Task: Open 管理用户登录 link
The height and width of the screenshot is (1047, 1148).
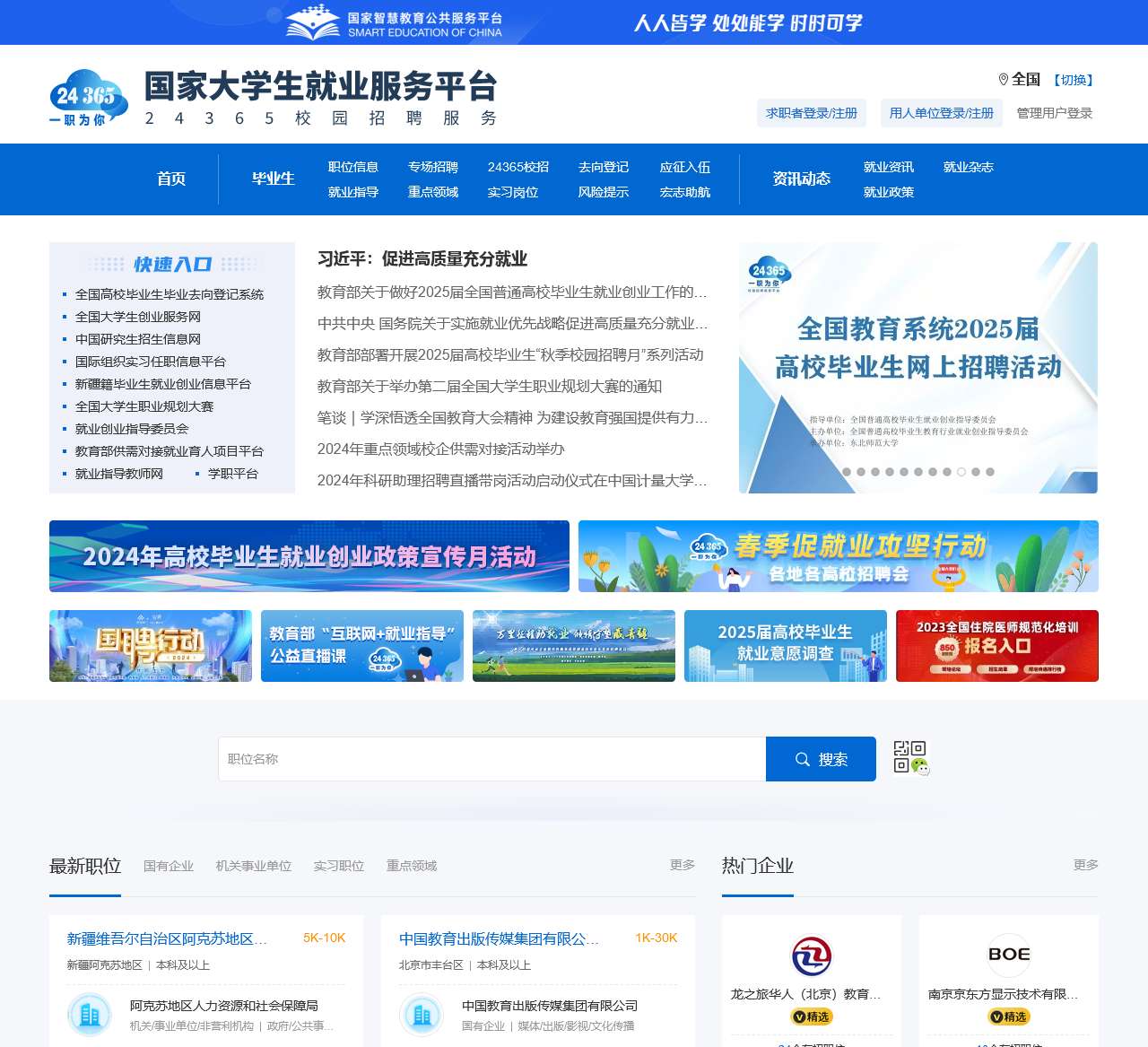Action: (x=1055, y=113)
